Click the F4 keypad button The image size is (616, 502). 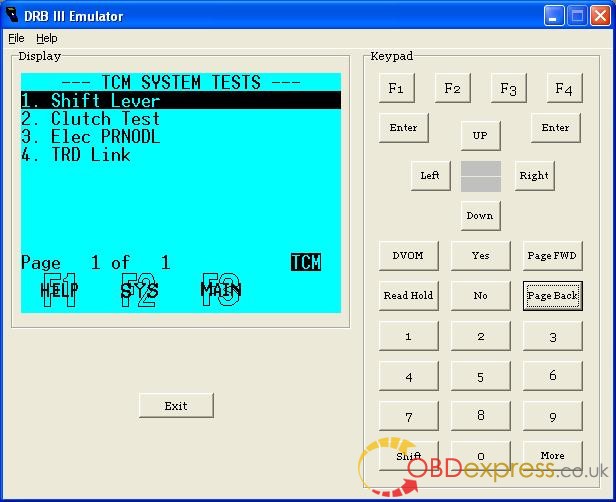click(564, 88)
